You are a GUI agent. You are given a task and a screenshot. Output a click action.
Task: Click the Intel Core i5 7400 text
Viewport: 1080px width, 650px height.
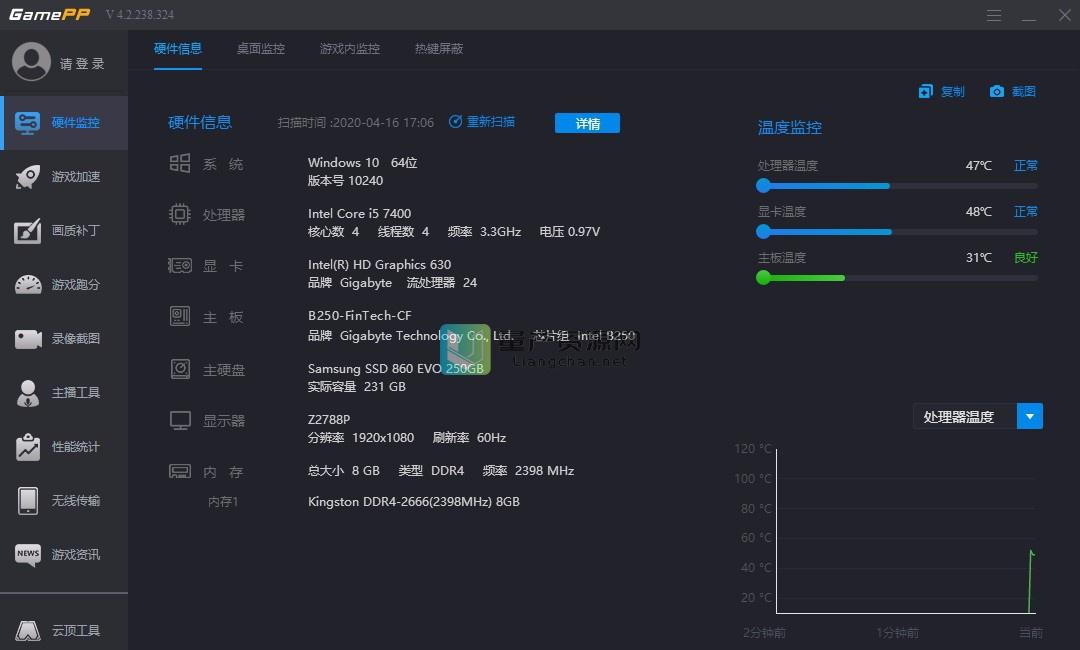(360, 213)
